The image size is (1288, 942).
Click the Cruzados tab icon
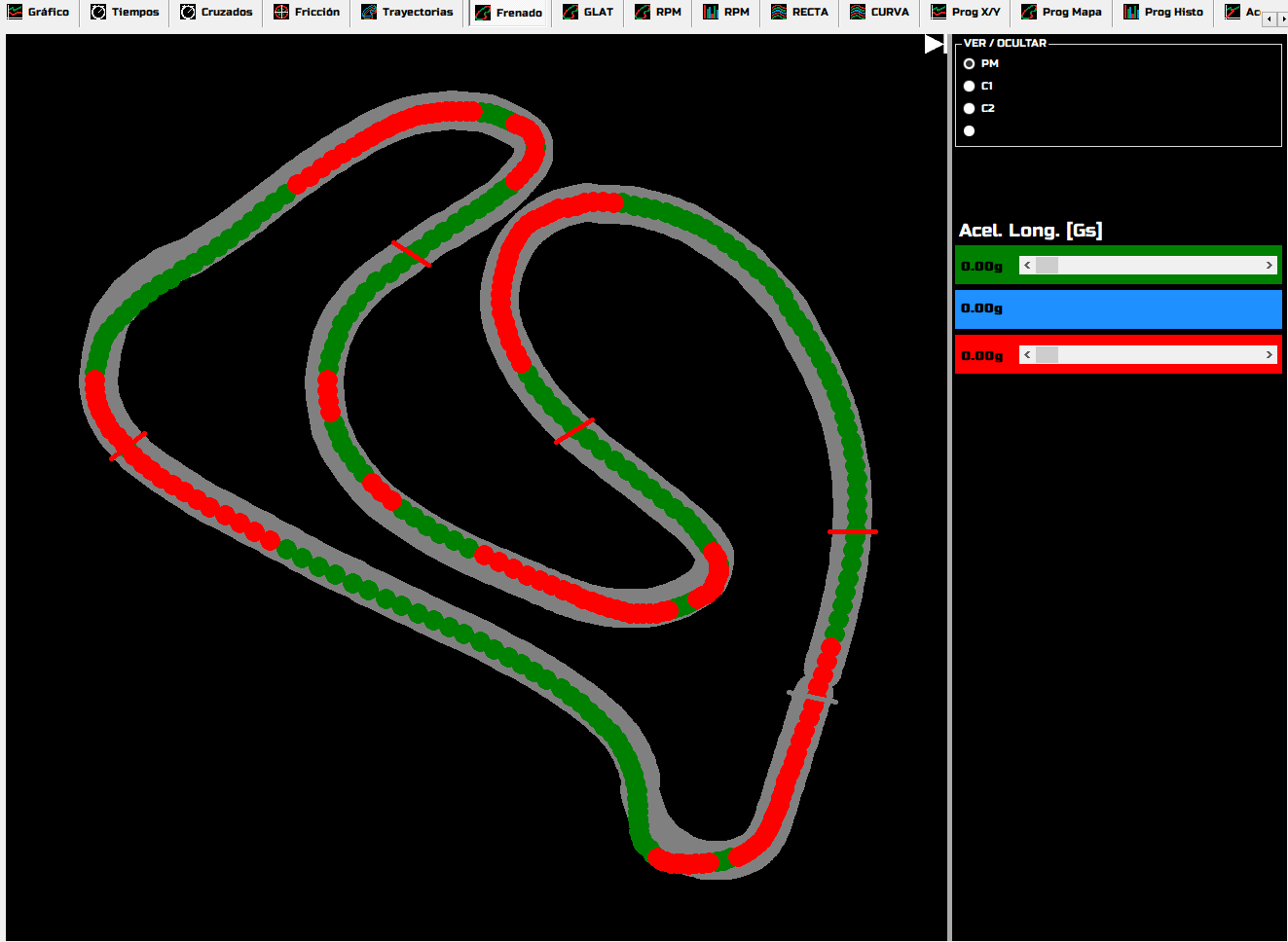click(x=188, y=12)
